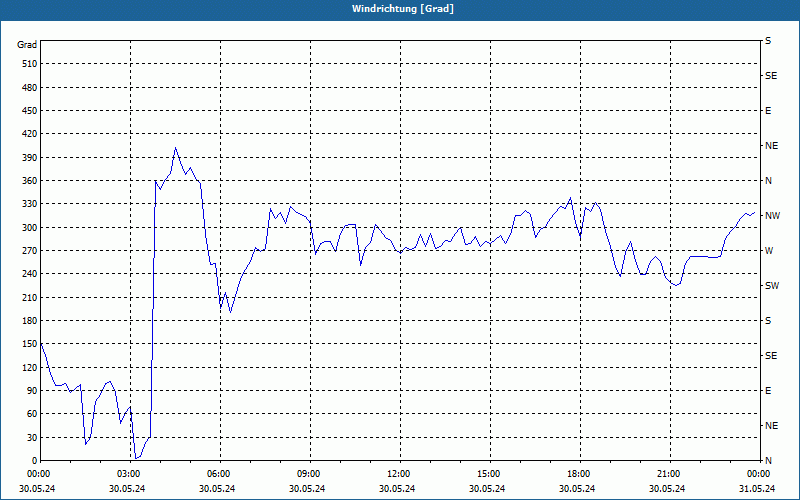
Task: Click the S compass label at 180 gridline
Action: point(768,321)
